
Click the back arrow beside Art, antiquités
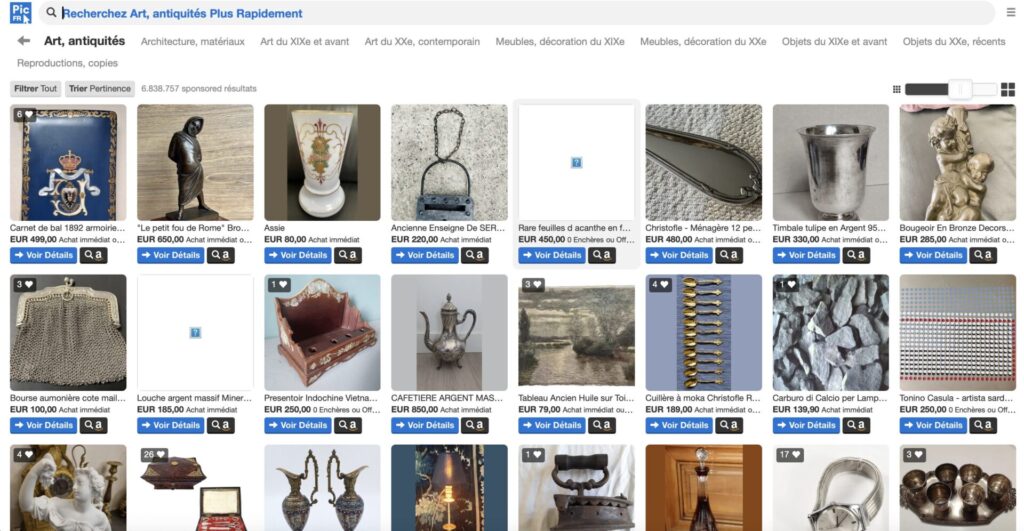(24, 40)
